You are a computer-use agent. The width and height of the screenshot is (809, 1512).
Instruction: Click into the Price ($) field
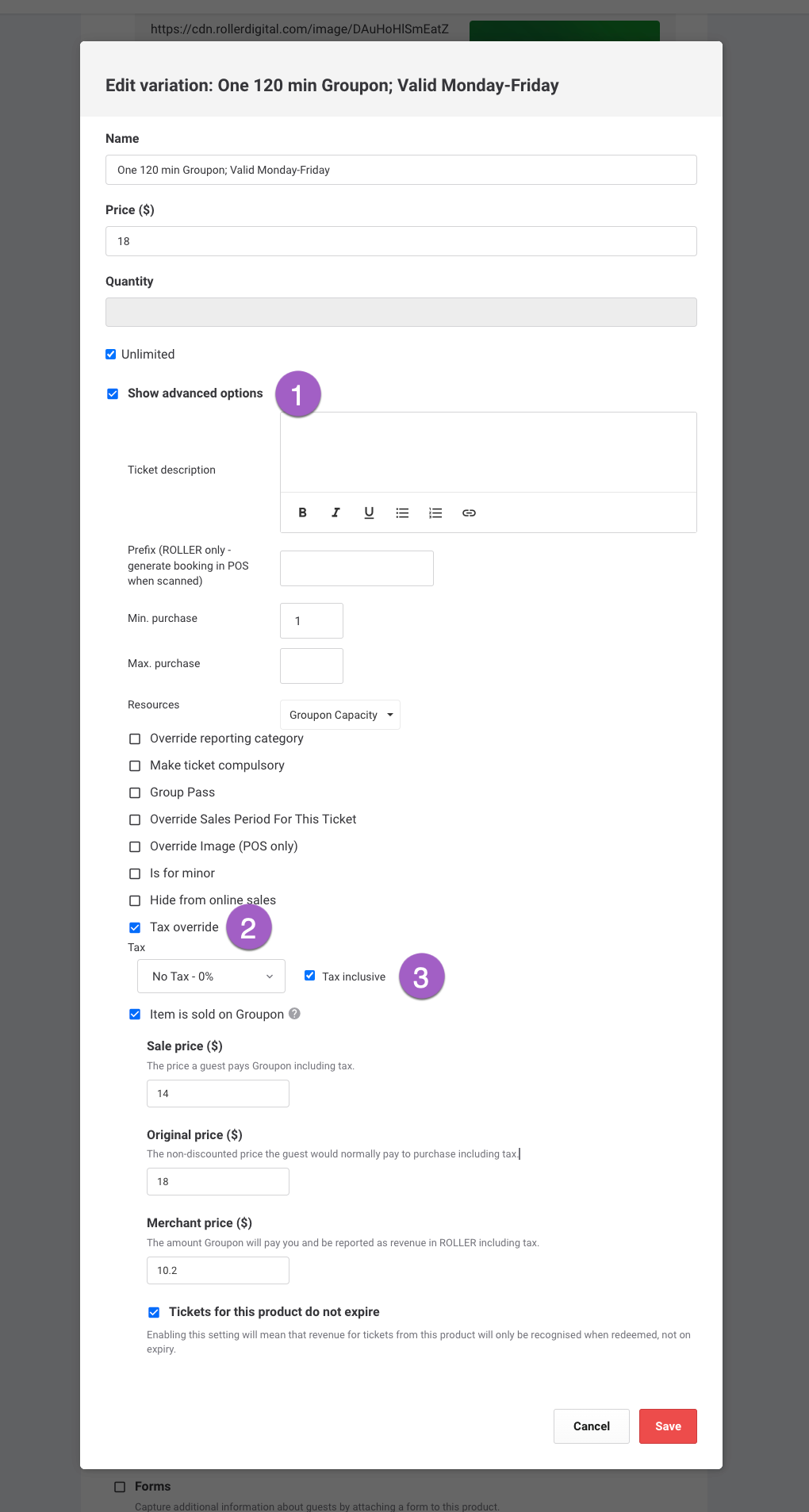click(401, 241)
